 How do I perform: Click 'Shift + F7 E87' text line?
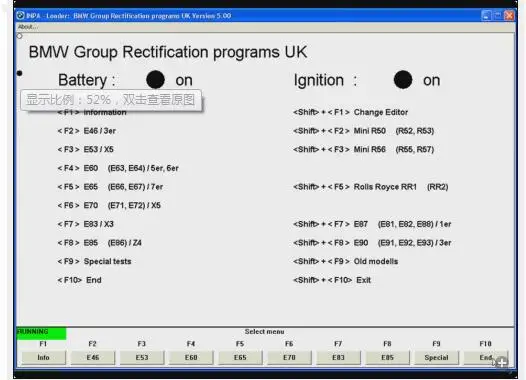pyautogui.click(x=372, y=224)
